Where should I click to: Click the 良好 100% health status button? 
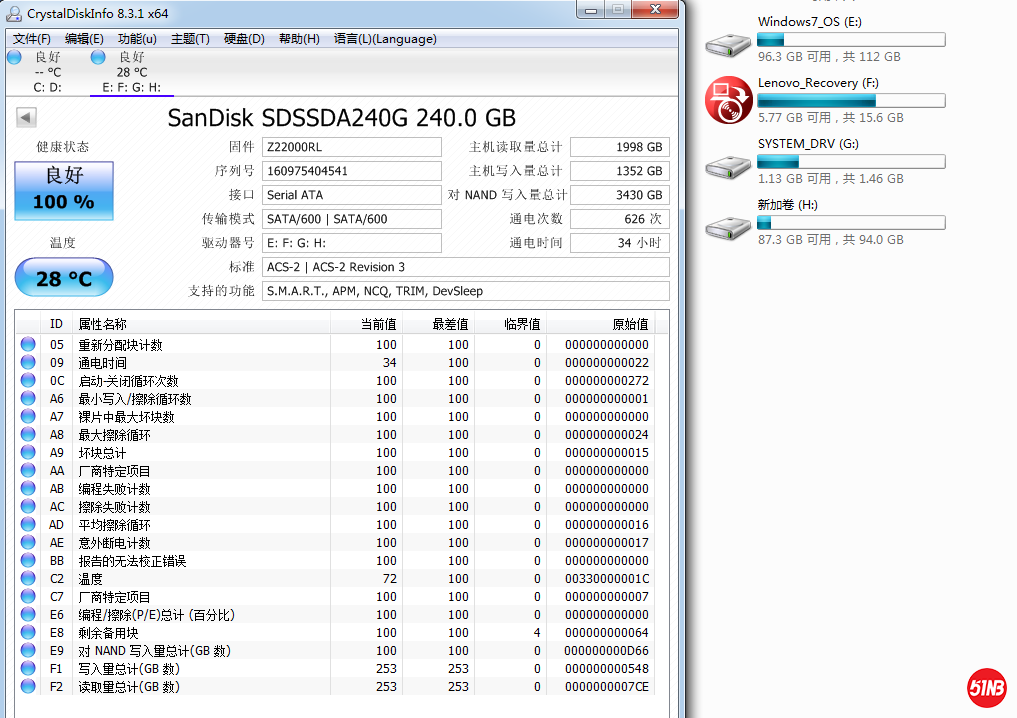click(64, 190)
